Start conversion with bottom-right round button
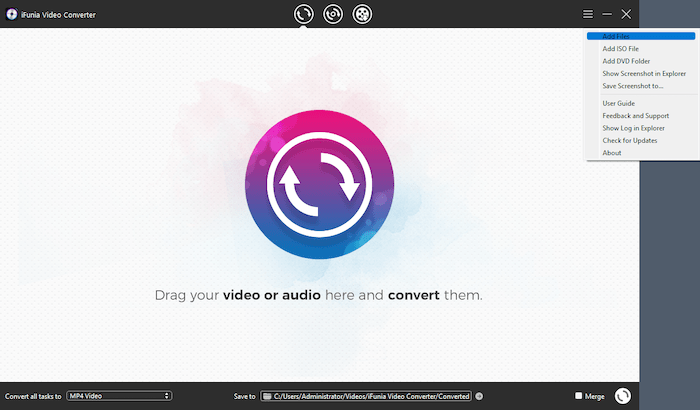The image size is (700, 410). coord(623,396)
